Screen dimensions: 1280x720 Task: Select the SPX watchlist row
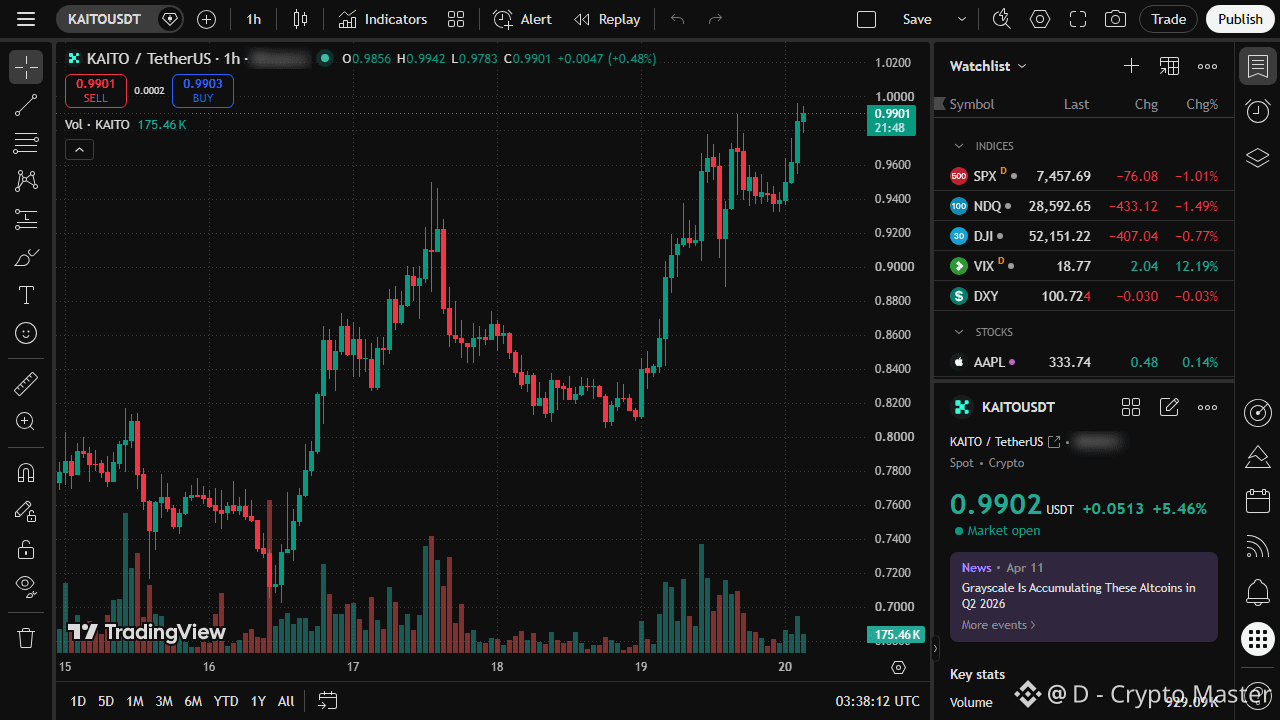click(1084, 176)
